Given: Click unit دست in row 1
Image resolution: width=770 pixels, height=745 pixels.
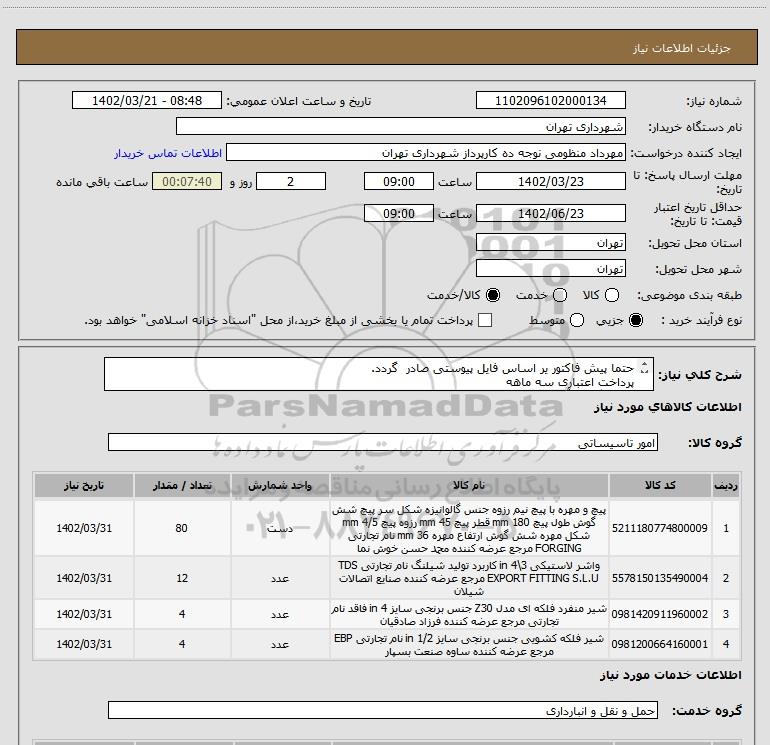Looking at the screenshot, I should [x=280, y=528].
